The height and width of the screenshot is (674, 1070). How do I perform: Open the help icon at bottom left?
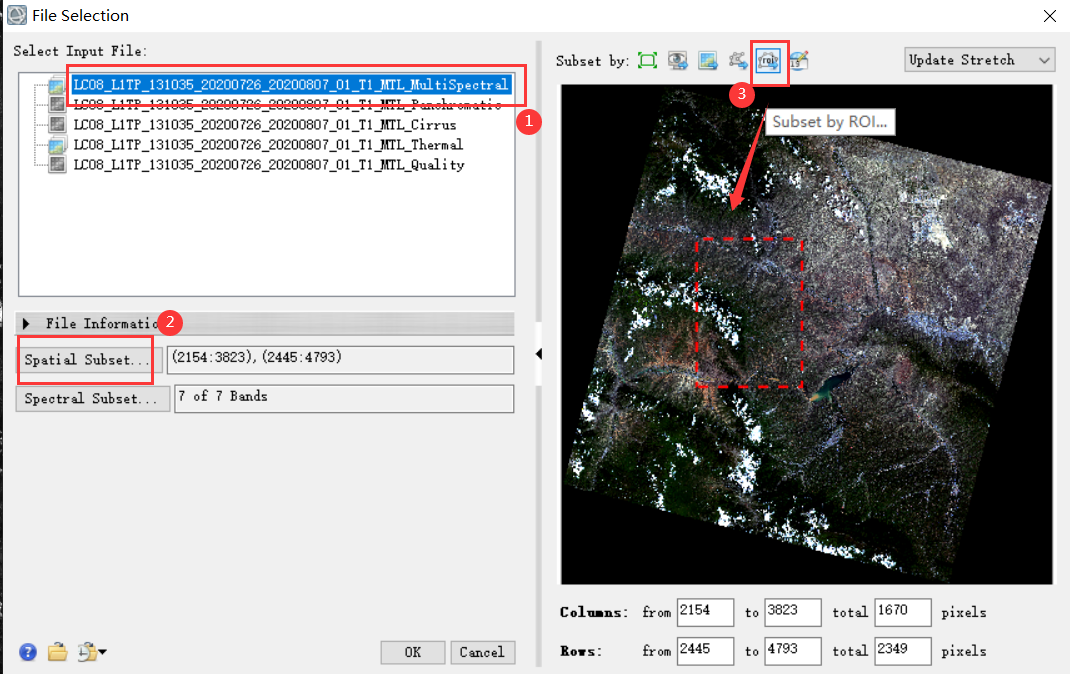[28, 652]
